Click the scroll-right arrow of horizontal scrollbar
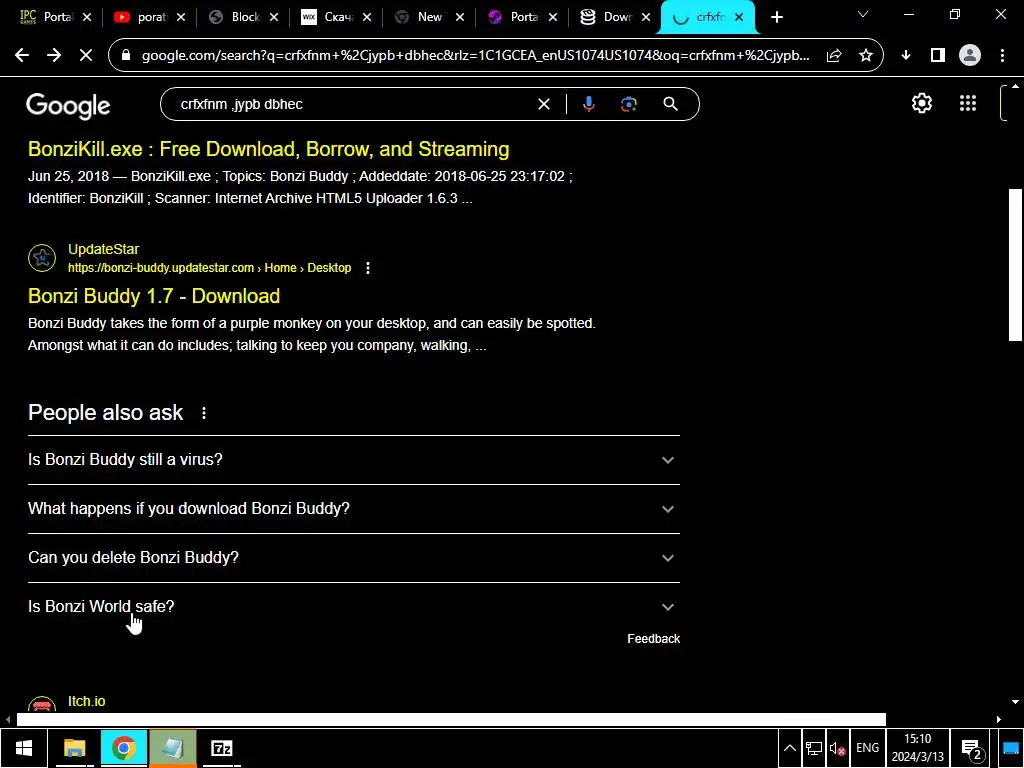The width and height of the screenshot is (1024, 768). pos(999,720)
